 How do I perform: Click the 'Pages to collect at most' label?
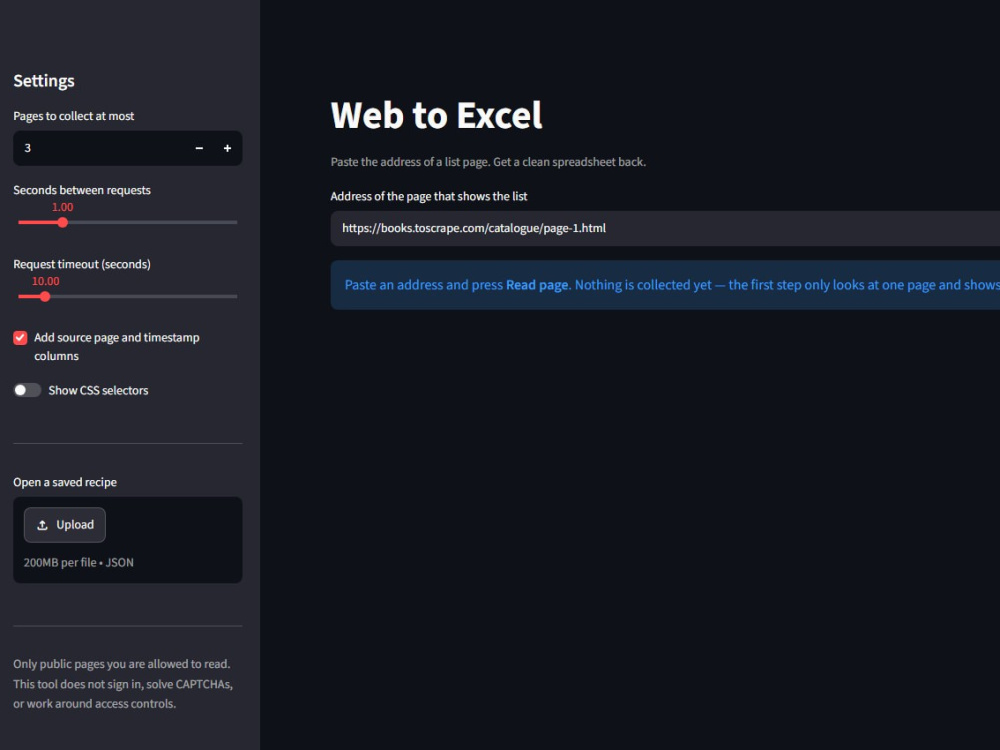point(74,116)
